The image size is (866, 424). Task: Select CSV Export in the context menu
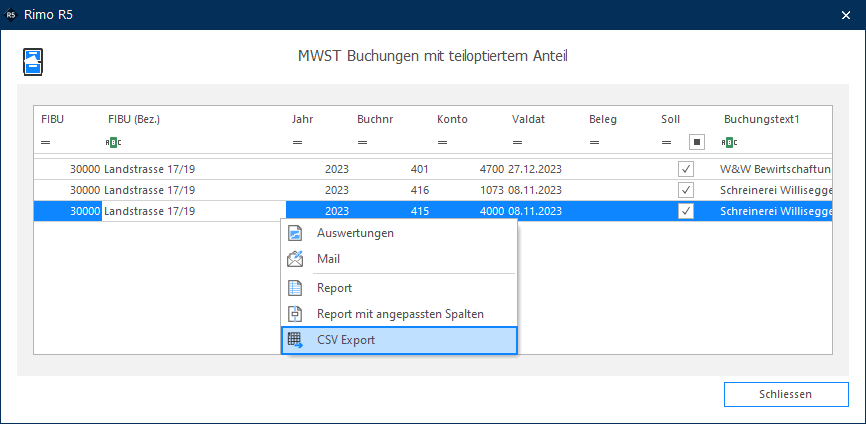399,340
